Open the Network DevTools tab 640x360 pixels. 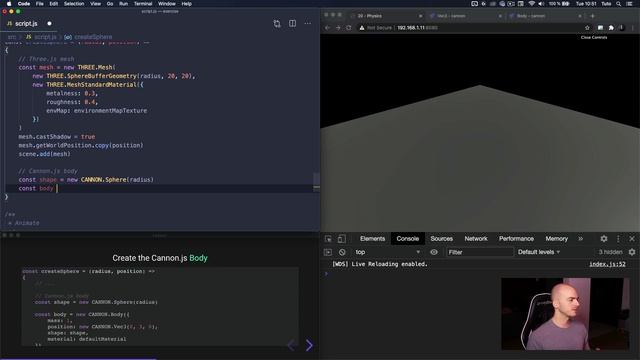(476, 239)
